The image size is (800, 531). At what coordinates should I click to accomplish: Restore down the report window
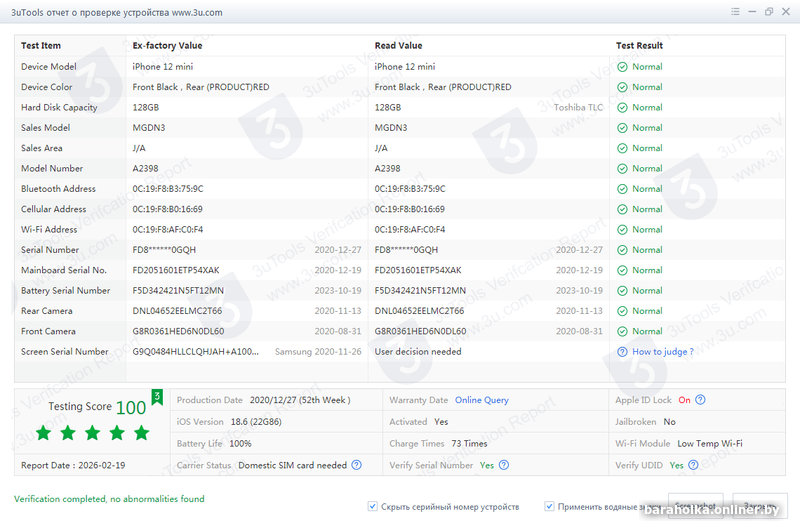point(769,12)
